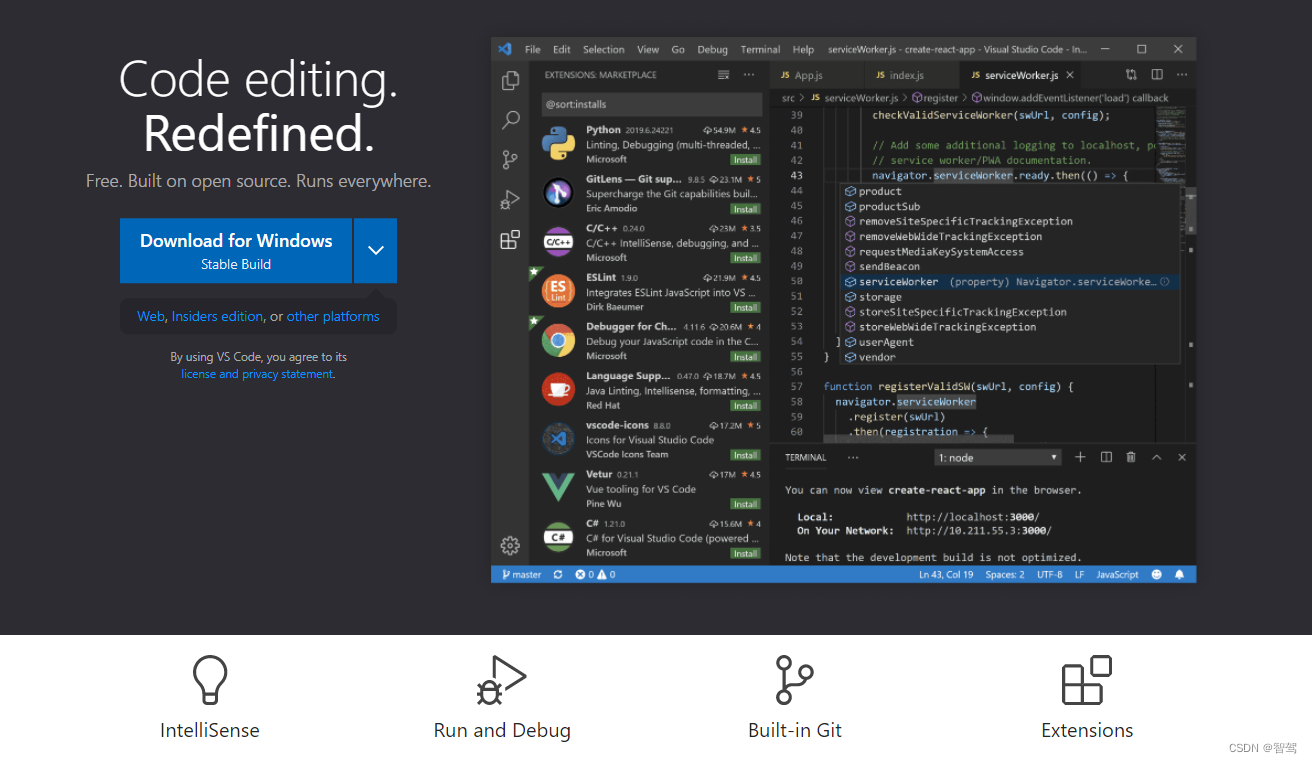Select the sendBeacon autocomplete suggestion

(1010, 267)
